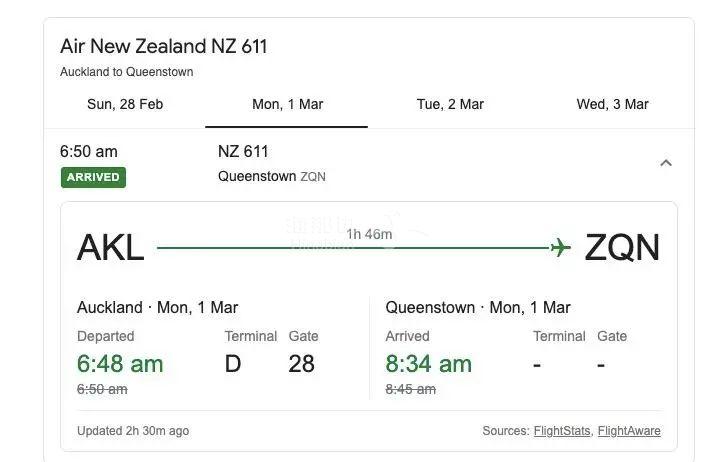The image size is (719, 462).
Task: Click the green airplane icon
Action: [560, 247]
